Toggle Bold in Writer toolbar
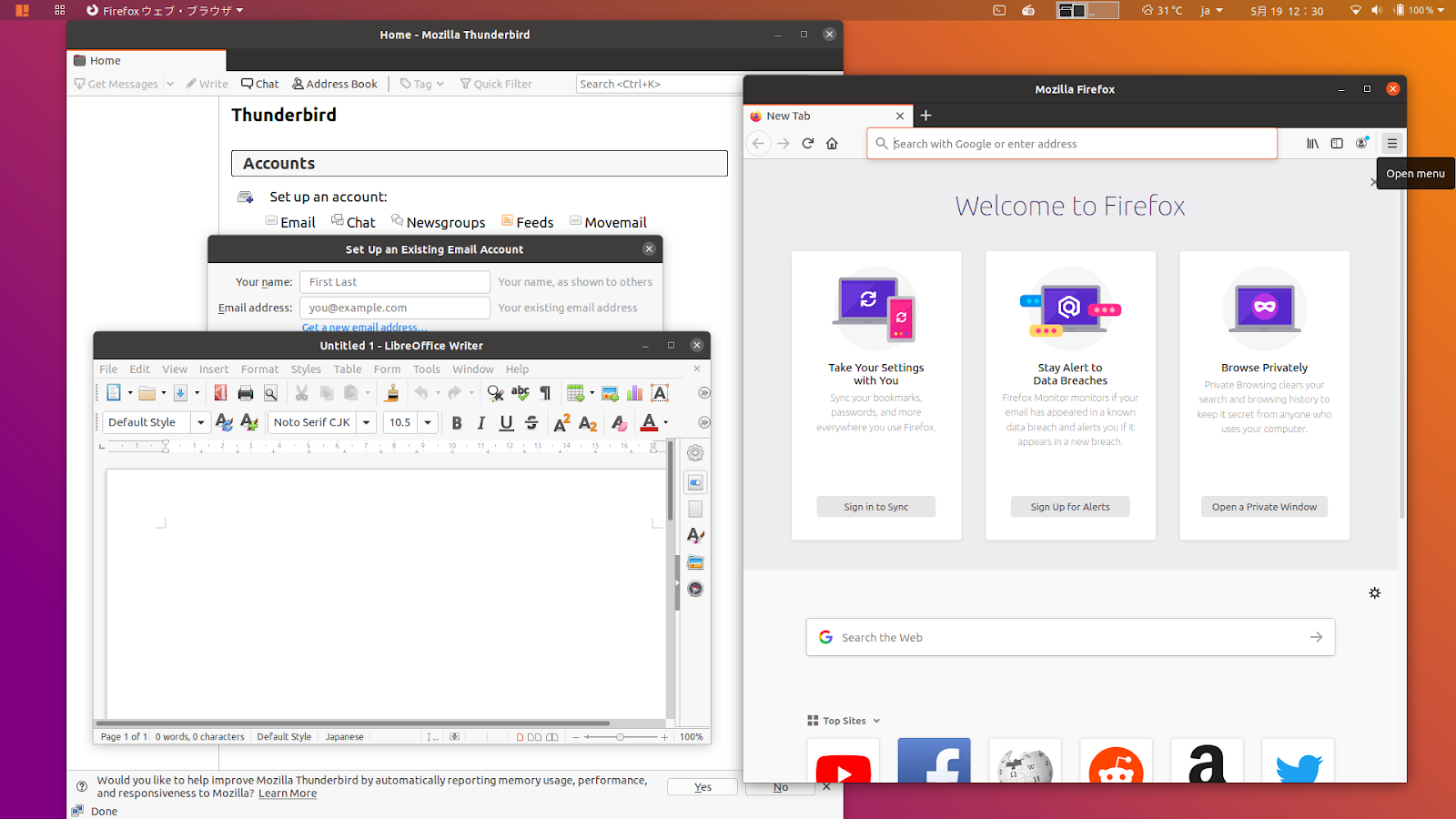 (x=457, y=422)
